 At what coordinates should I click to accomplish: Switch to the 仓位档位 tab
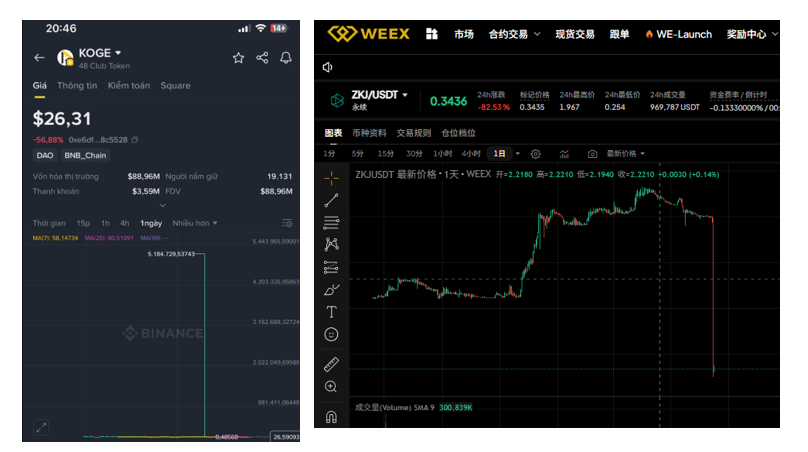[x=458, y=133]
